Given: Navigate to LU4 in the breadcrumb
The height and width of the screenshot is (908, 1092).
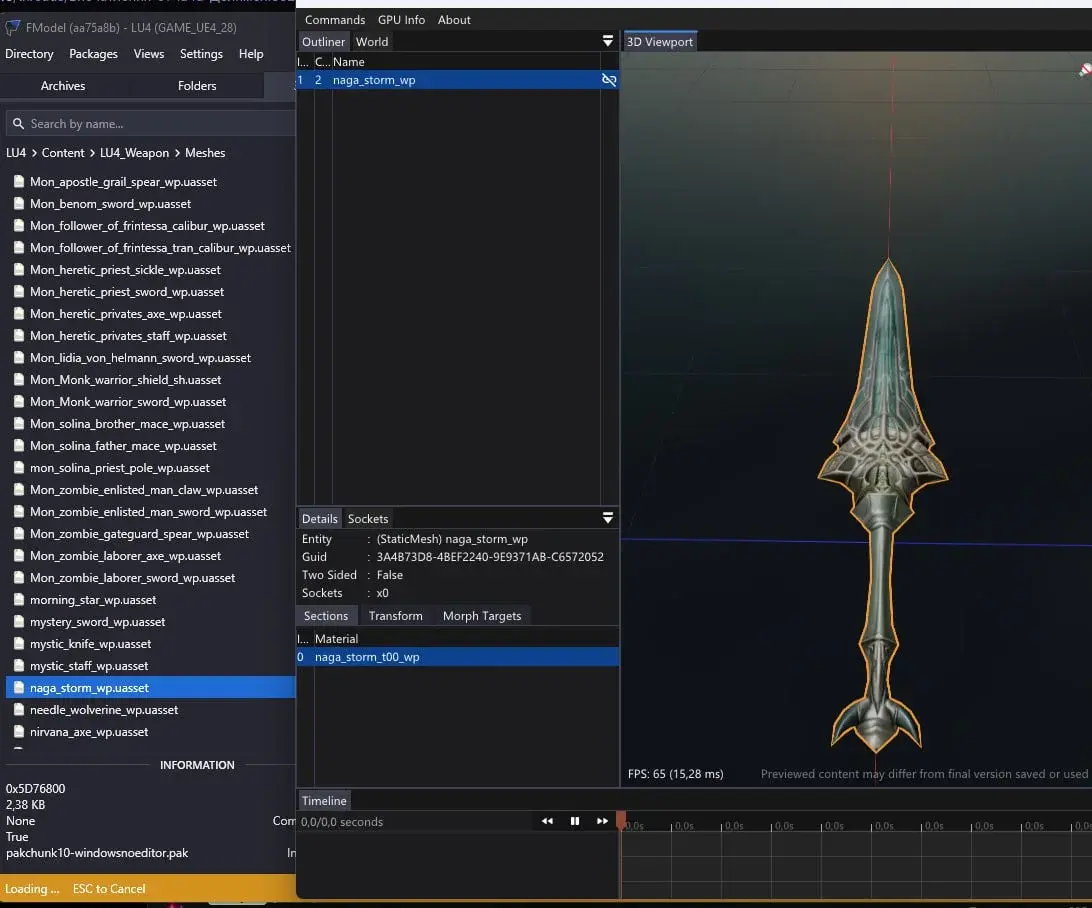Looking at the screenshot, I should coord(16,152).
